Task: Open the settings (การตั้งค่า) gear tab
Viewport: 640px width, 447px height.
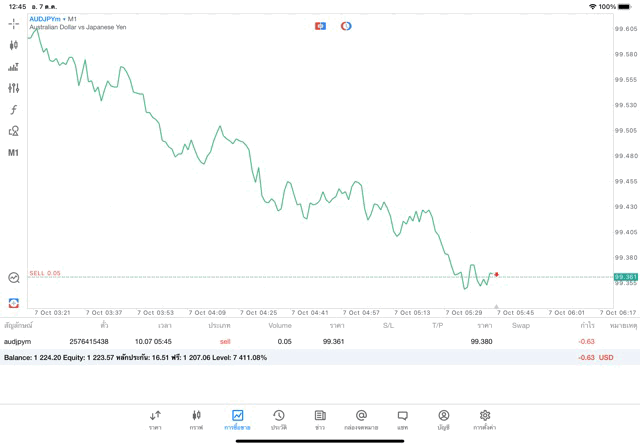Action: coord(485,419)
